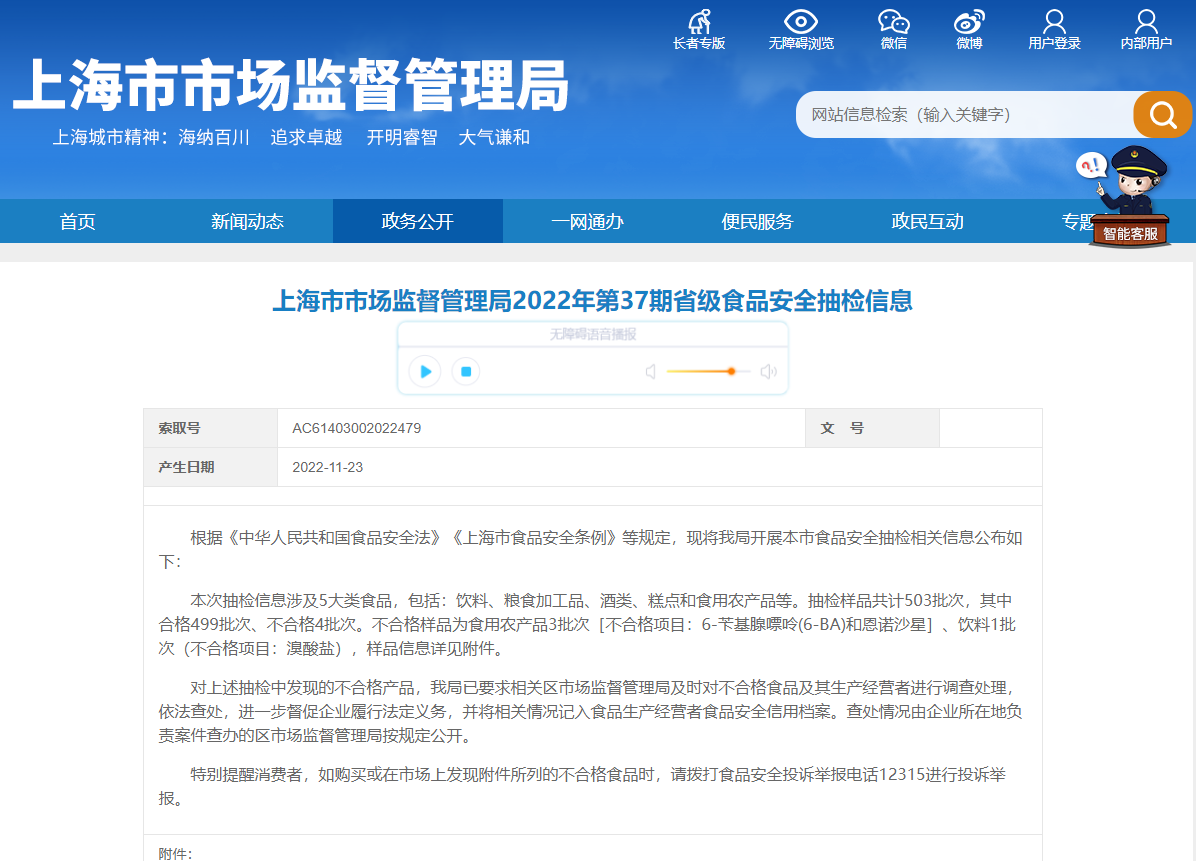
Task: Open the 一网通办 navigation item
Action: pos(587,222)
